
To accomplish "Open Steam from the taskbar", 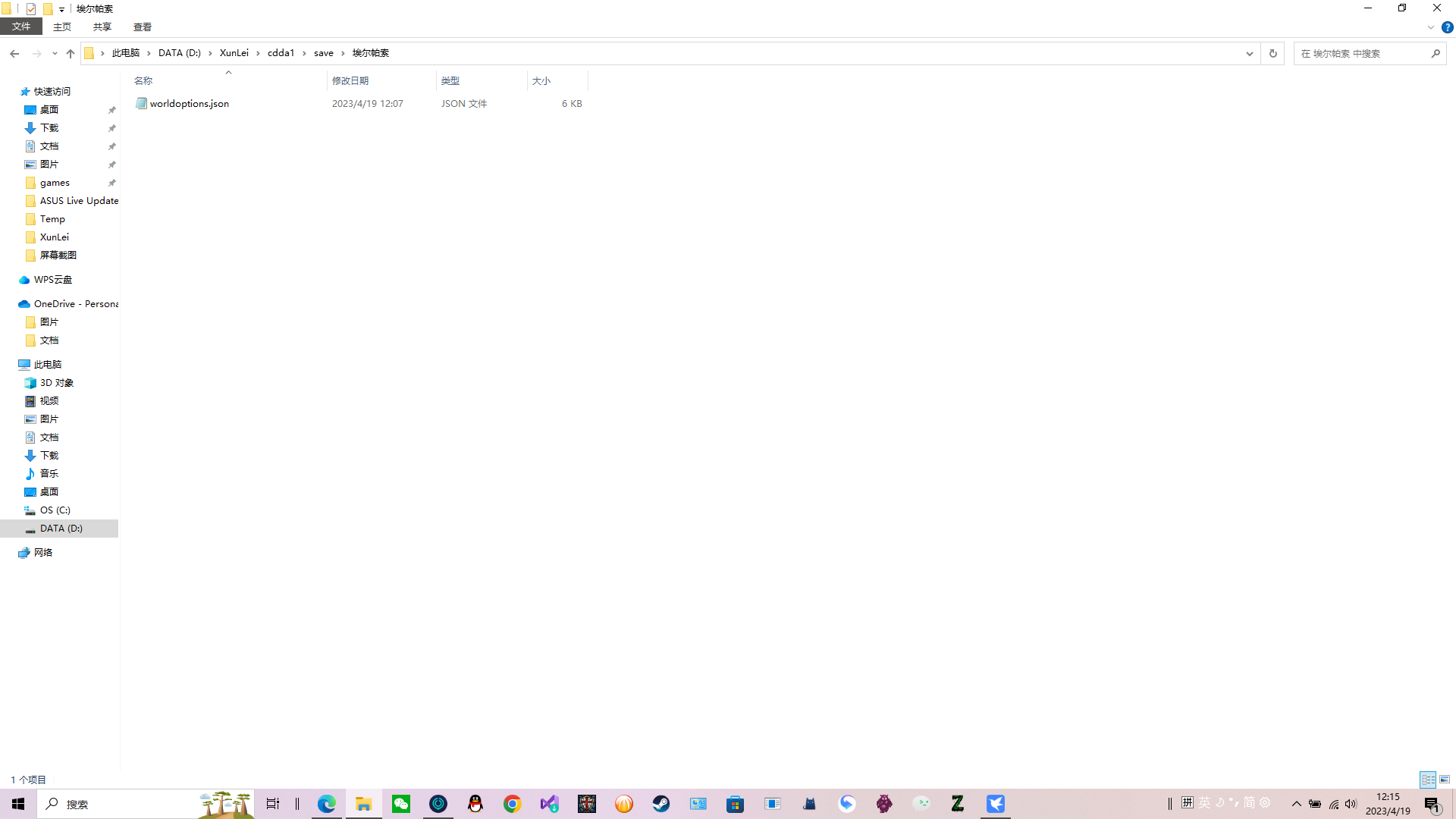I will (x=661, y=804).
